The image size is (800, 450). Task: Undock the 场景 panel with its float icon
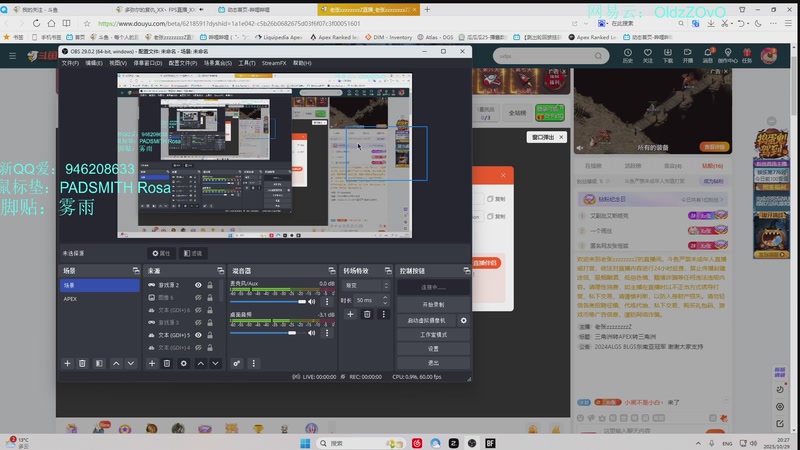pyautogui.click(x=136, y=270)
